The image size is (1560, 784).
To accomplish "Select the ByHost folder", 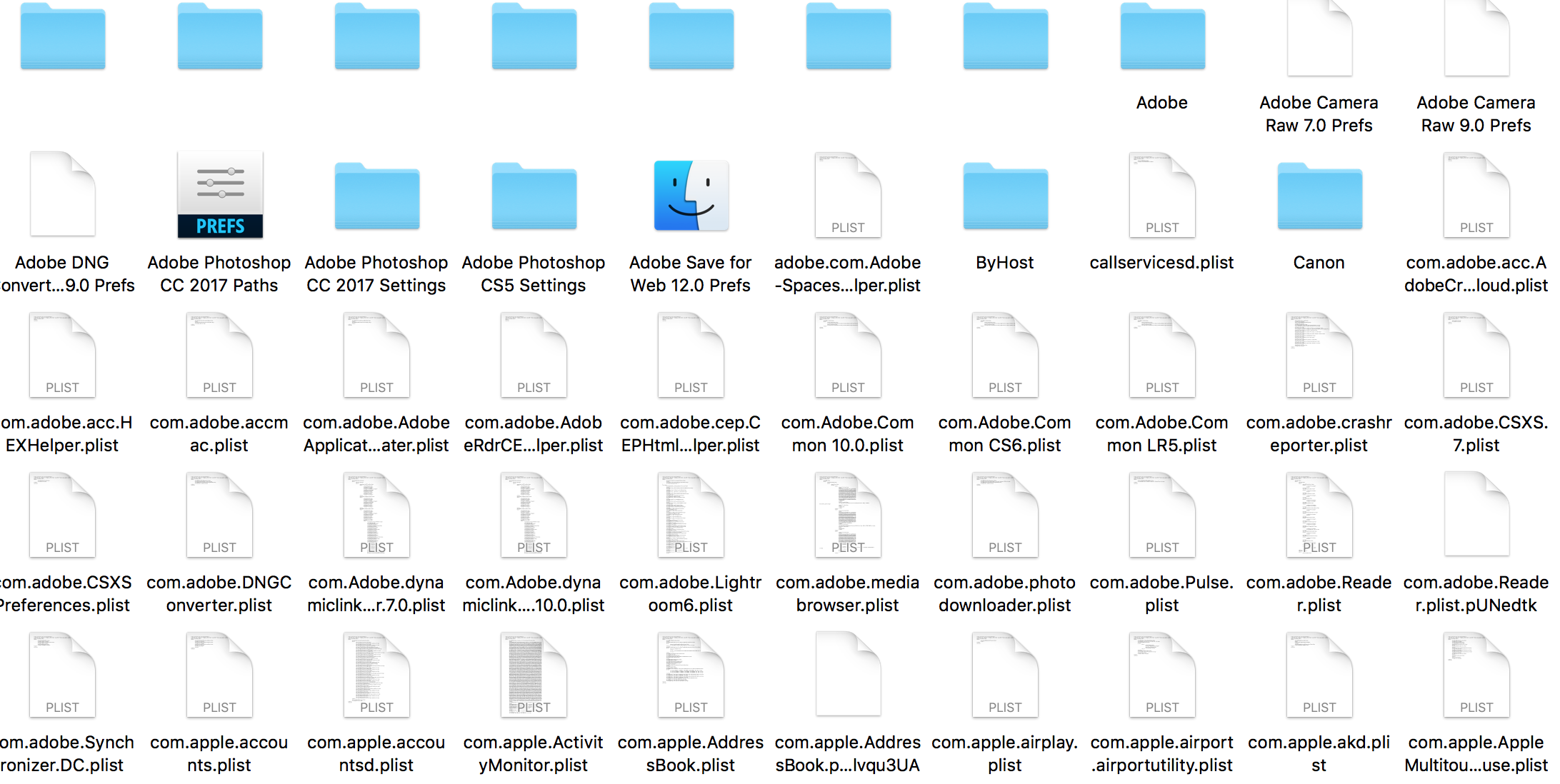I will (x=1005, y=197).
